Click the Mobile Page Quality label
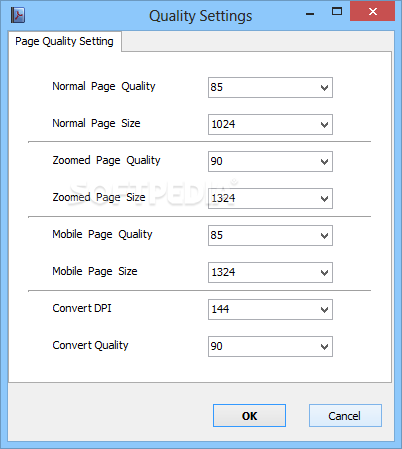 (102, 235)
